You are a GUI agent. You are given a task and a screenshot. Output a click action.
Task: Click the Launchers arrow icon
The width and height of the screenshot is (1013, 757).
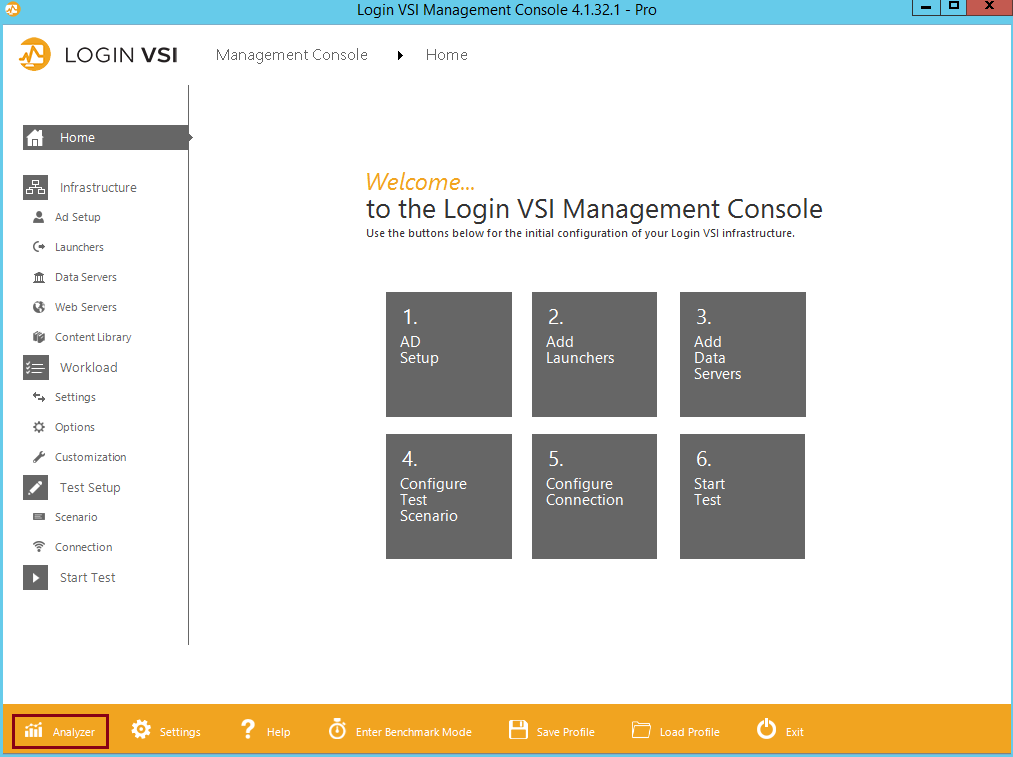click(39, 247)
